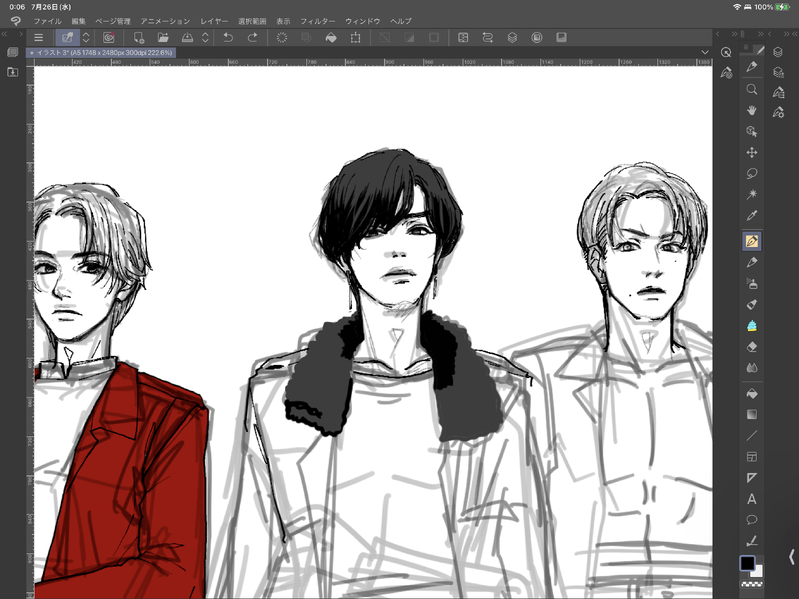Open the 表示 menu
The height and width of the screenshot is (599, 799).
(283, 21)
